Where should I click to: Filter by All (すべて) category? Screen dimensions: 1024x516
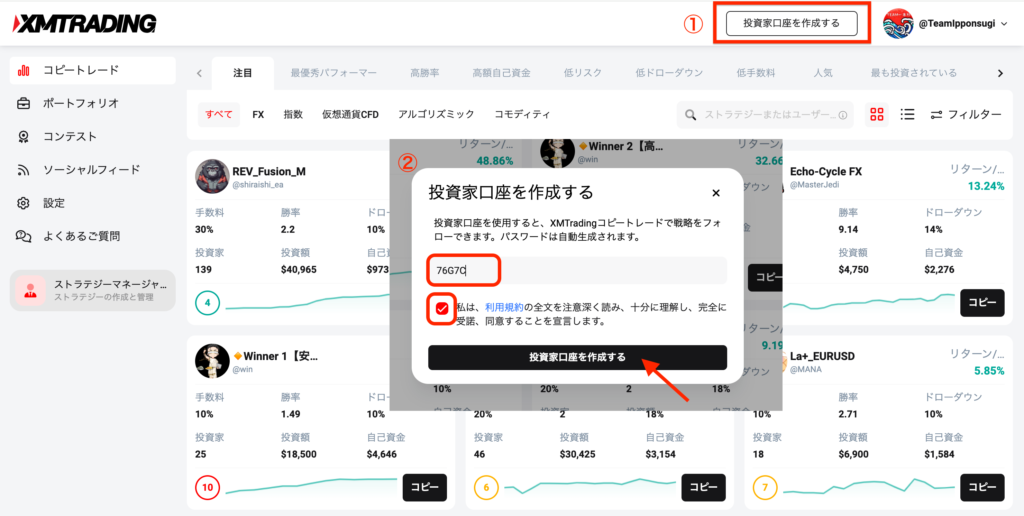pos(219,114)
